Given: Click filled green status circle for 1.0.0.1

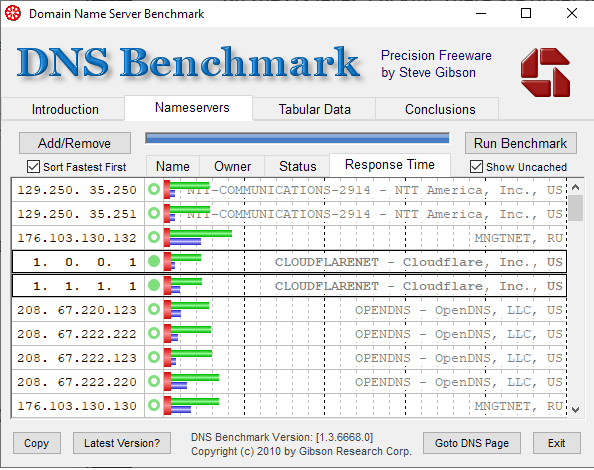Looking at the screenshot, I should pos(154,261).
